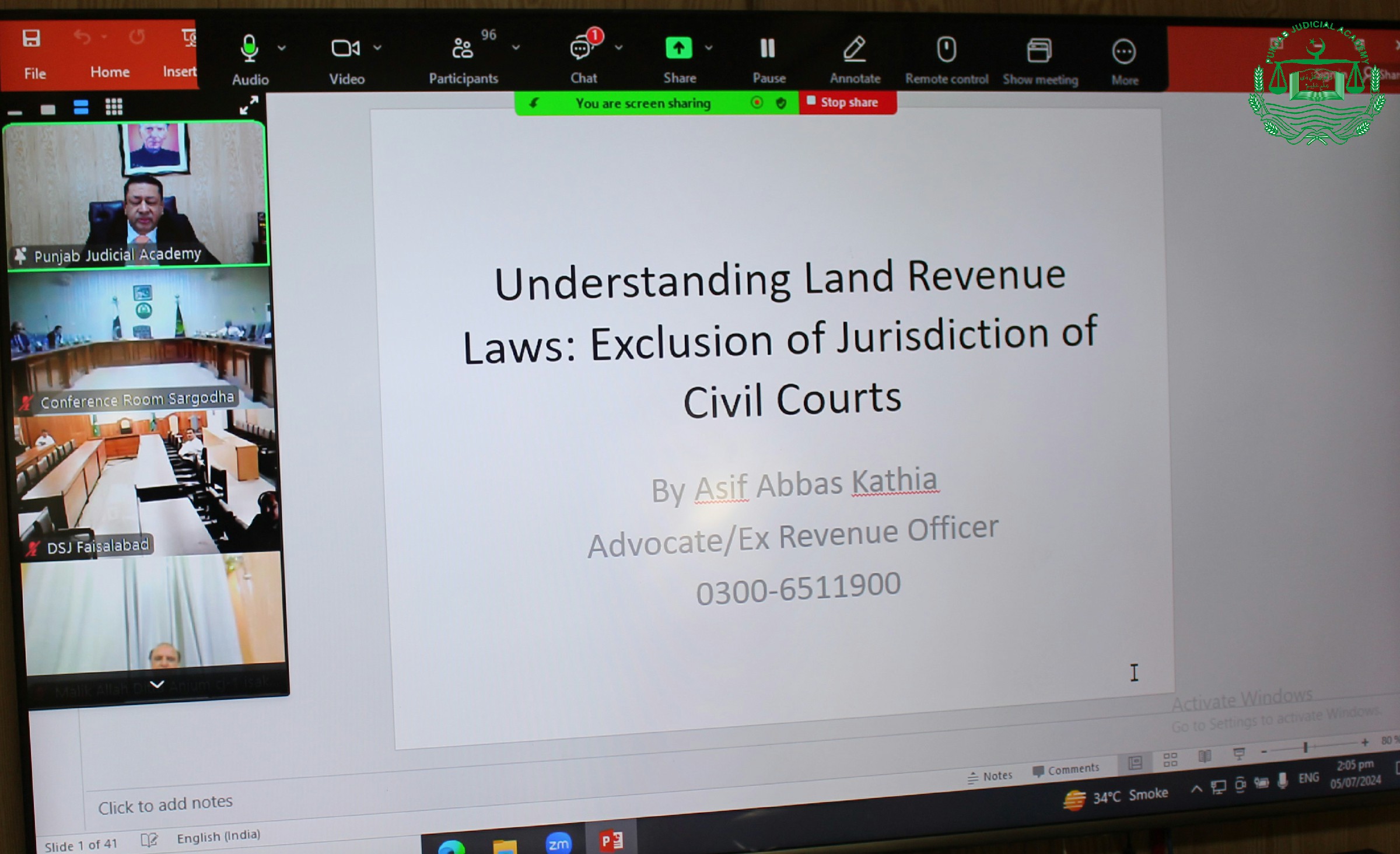This screenshot has height=854, width=1400.
Task: Open the File menu tab
Action: 35,73
